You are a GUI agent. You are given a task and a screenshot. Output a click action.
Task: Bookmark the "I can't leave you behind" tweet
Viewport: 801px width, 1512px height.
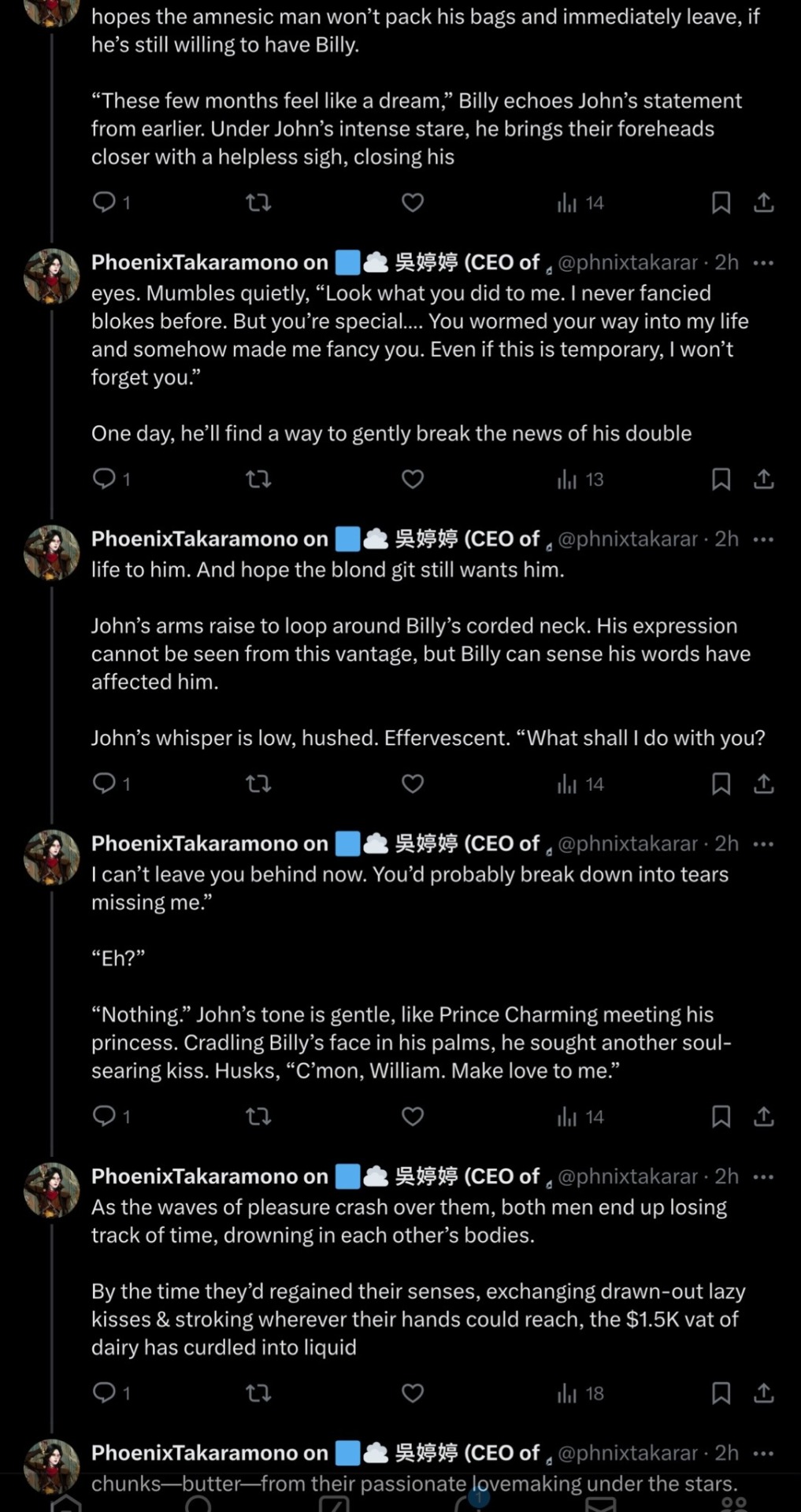tap(721, 1116)
